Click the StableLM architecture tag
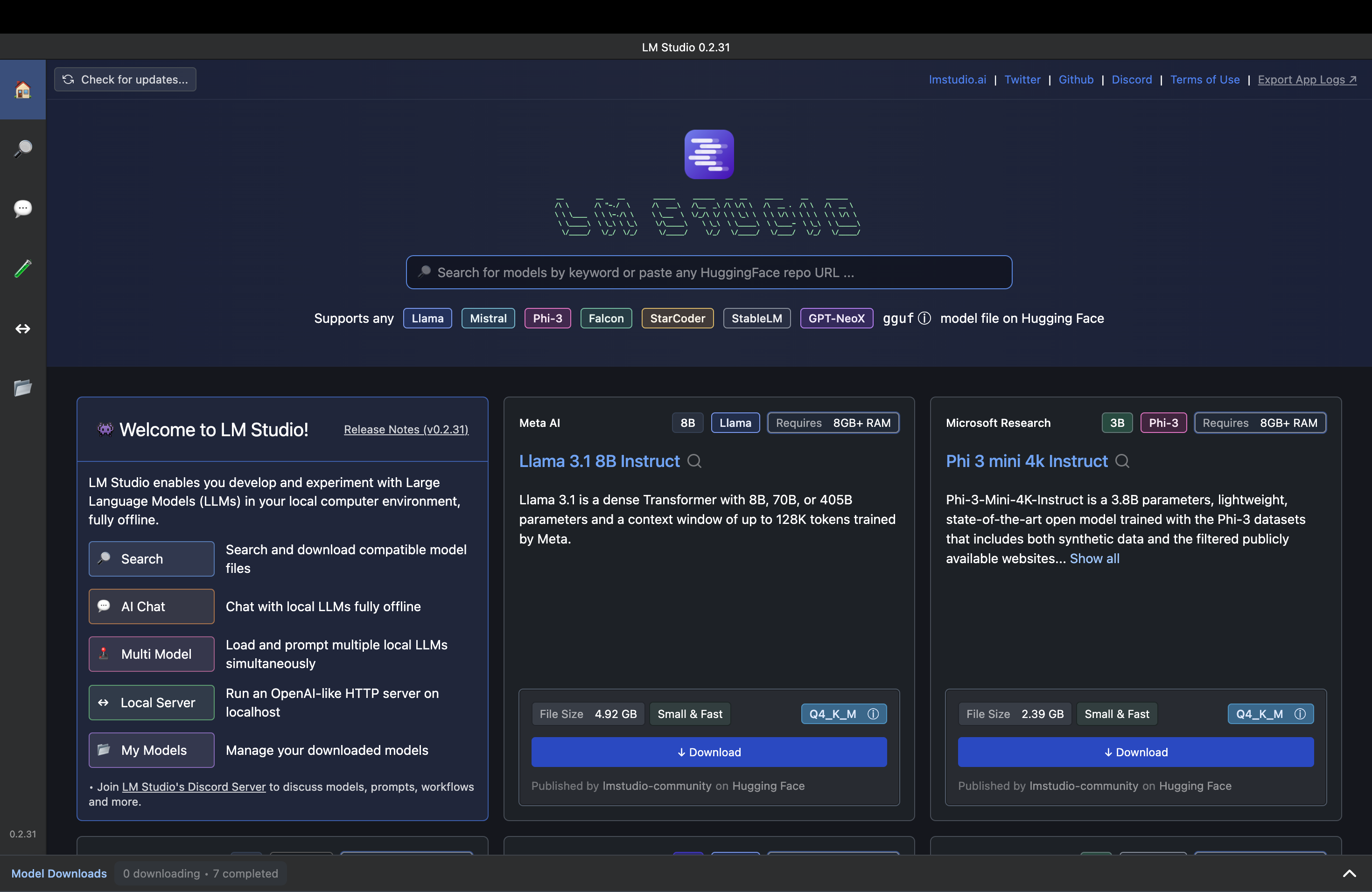 [x=757, y=318]
